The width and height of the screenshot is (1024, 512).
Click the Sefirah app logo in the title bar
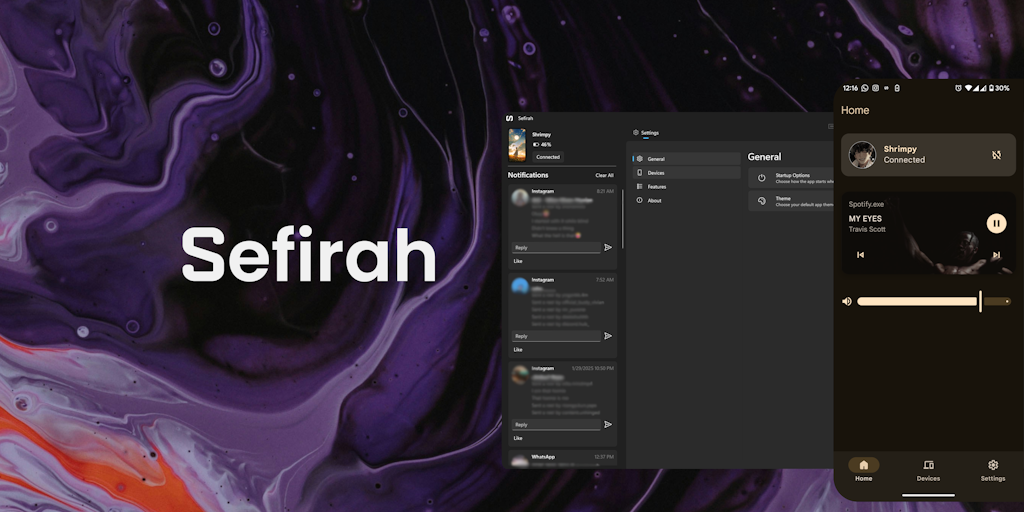click(509, 118)
